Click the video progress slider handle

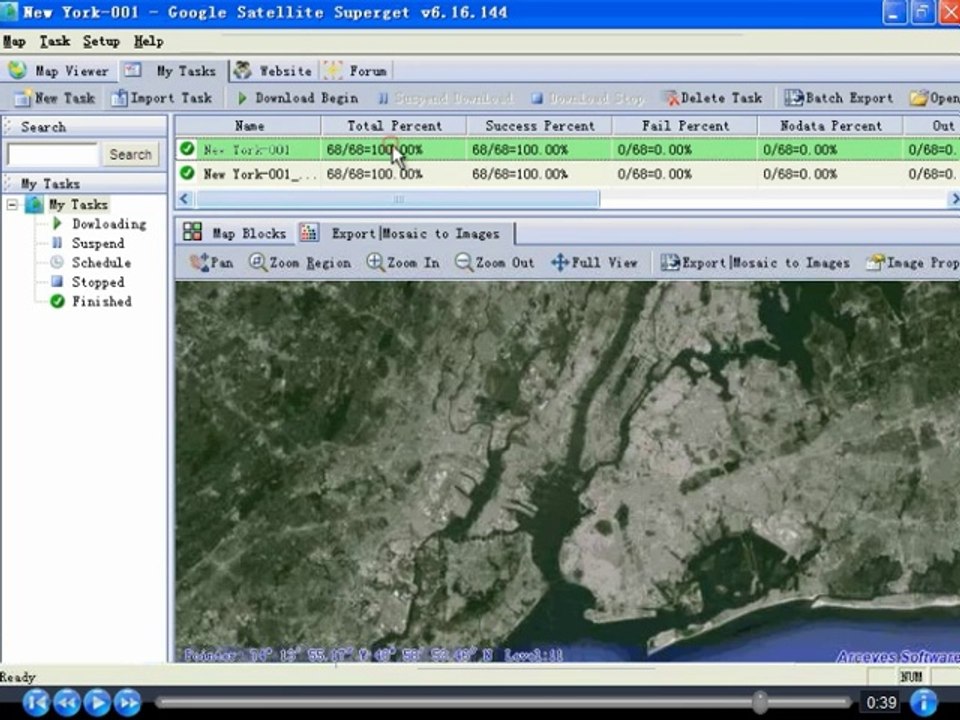(760, 702)
